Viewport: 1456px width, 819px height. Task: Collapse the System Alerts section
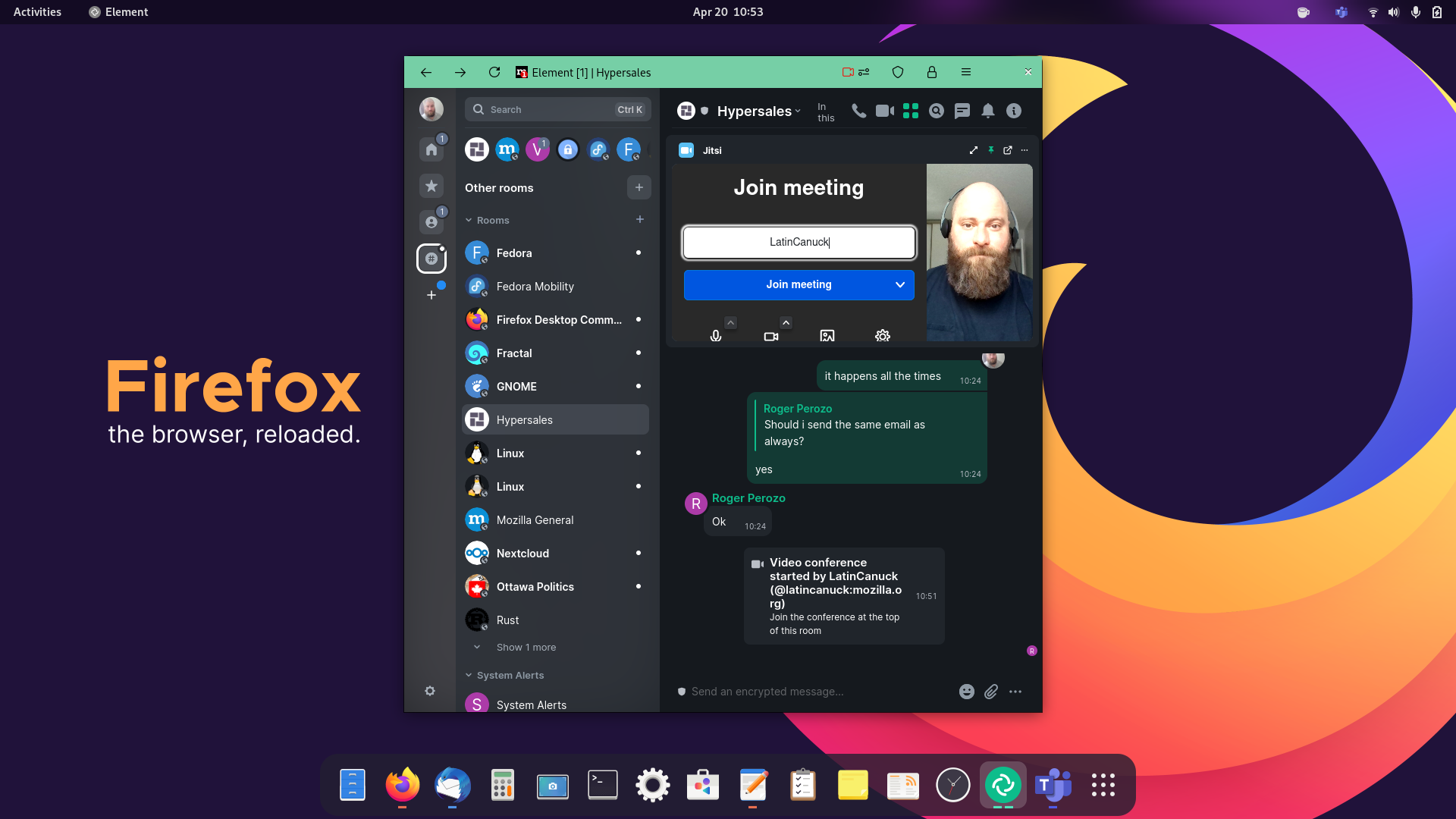point(504,675)
